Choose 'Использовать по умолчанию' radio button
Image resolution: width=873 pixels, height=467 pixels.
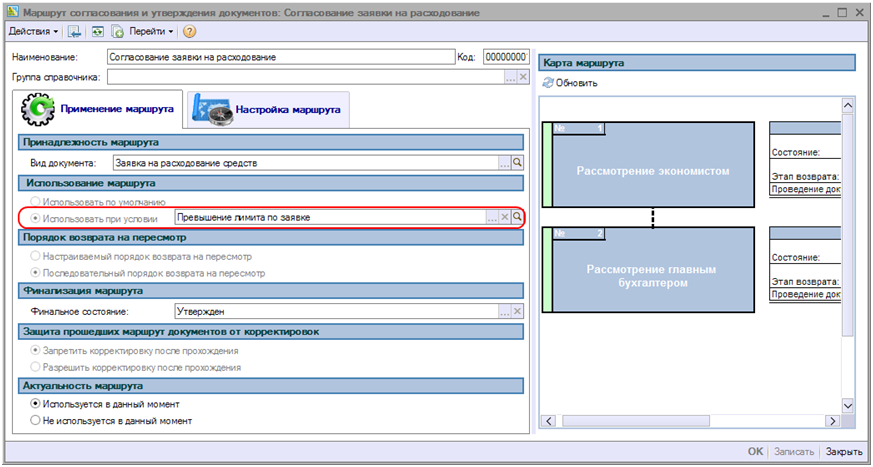(x=37, y=202)
